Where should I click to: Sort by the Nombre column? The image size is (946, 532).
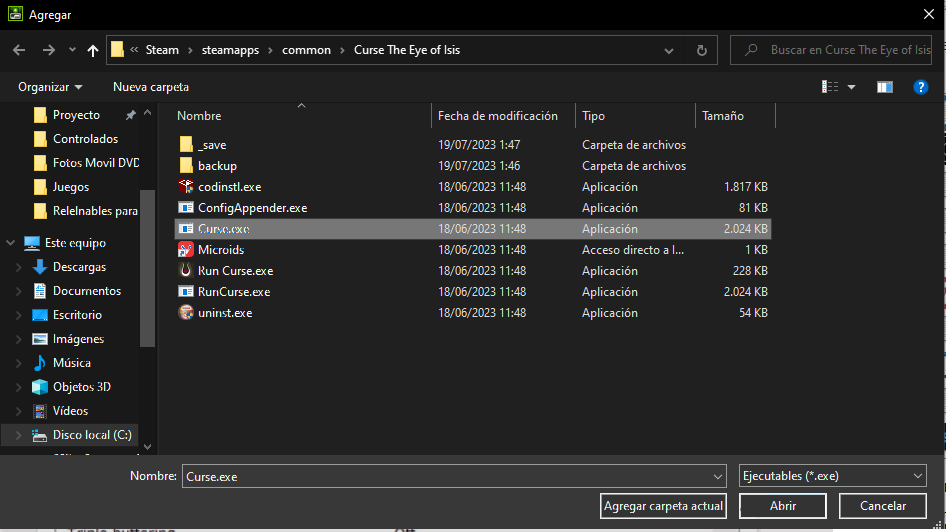199,116
